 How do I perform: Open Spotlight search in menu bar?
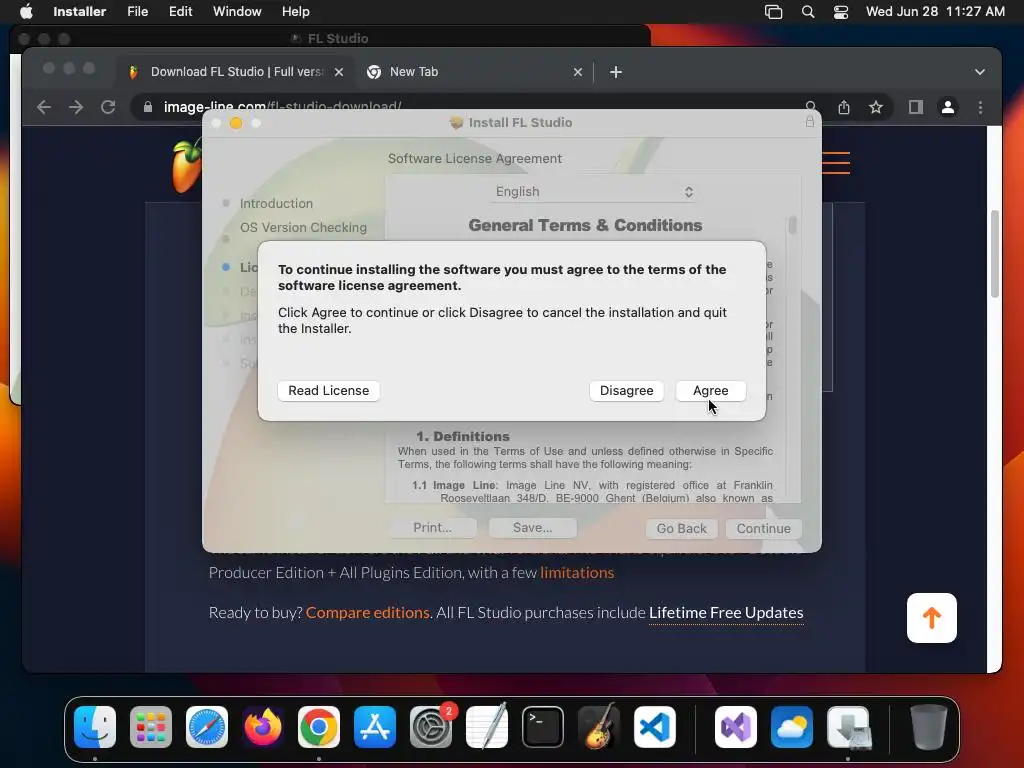click(x=808, y=12)
